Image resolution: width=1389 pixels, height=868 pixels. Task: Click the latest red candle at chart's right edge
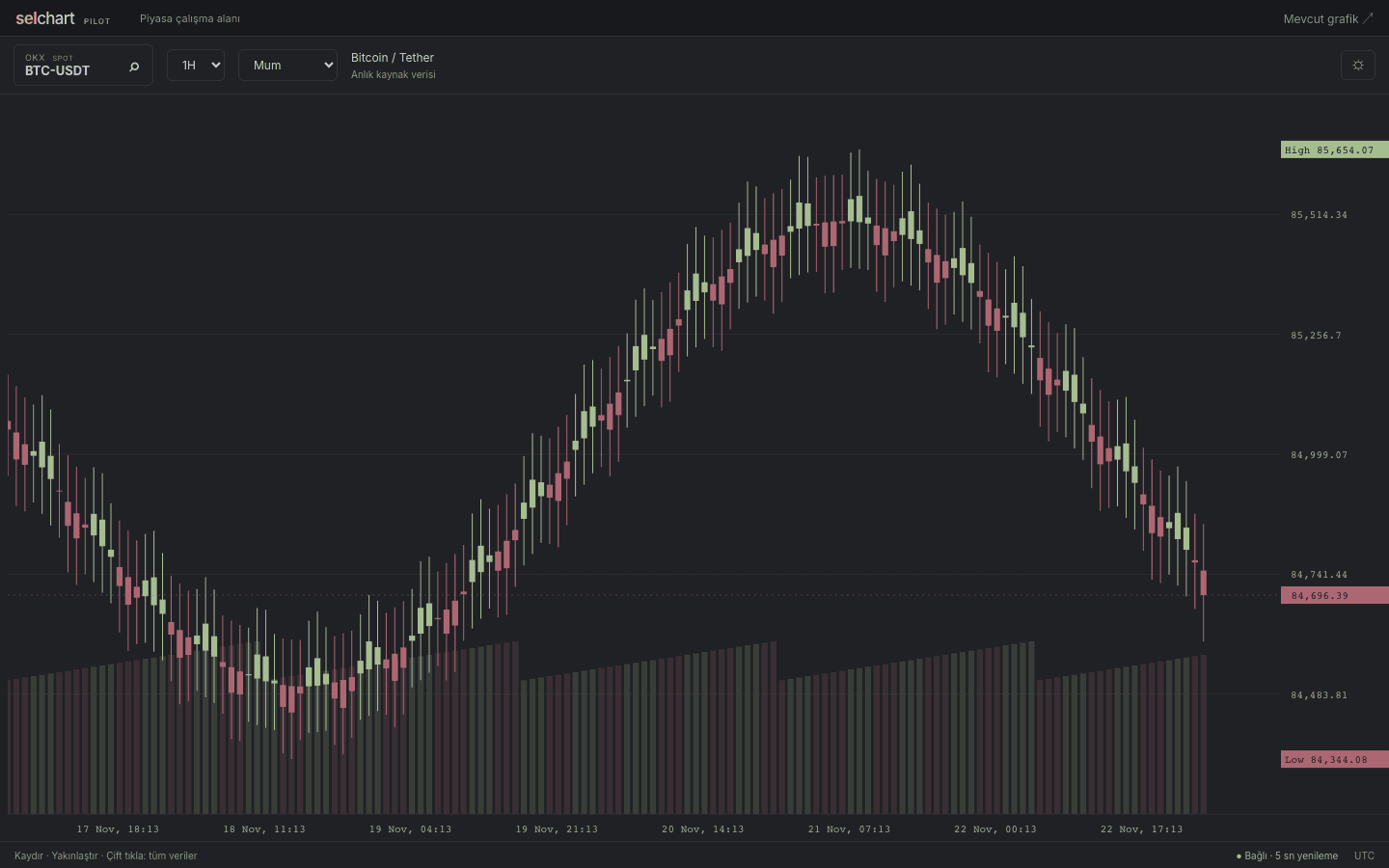click(x=1203, y=583)
